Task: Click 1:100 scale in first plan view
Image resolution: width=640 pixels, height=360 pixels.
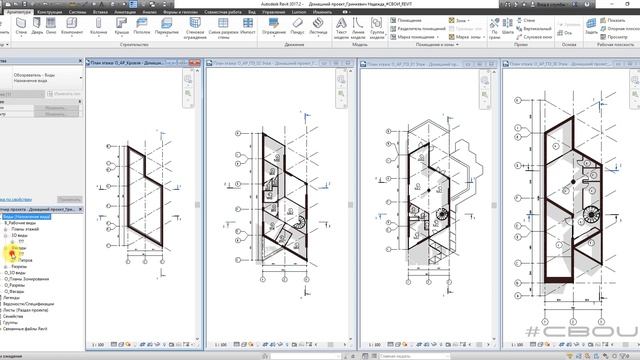Action: tap(98, 345)
